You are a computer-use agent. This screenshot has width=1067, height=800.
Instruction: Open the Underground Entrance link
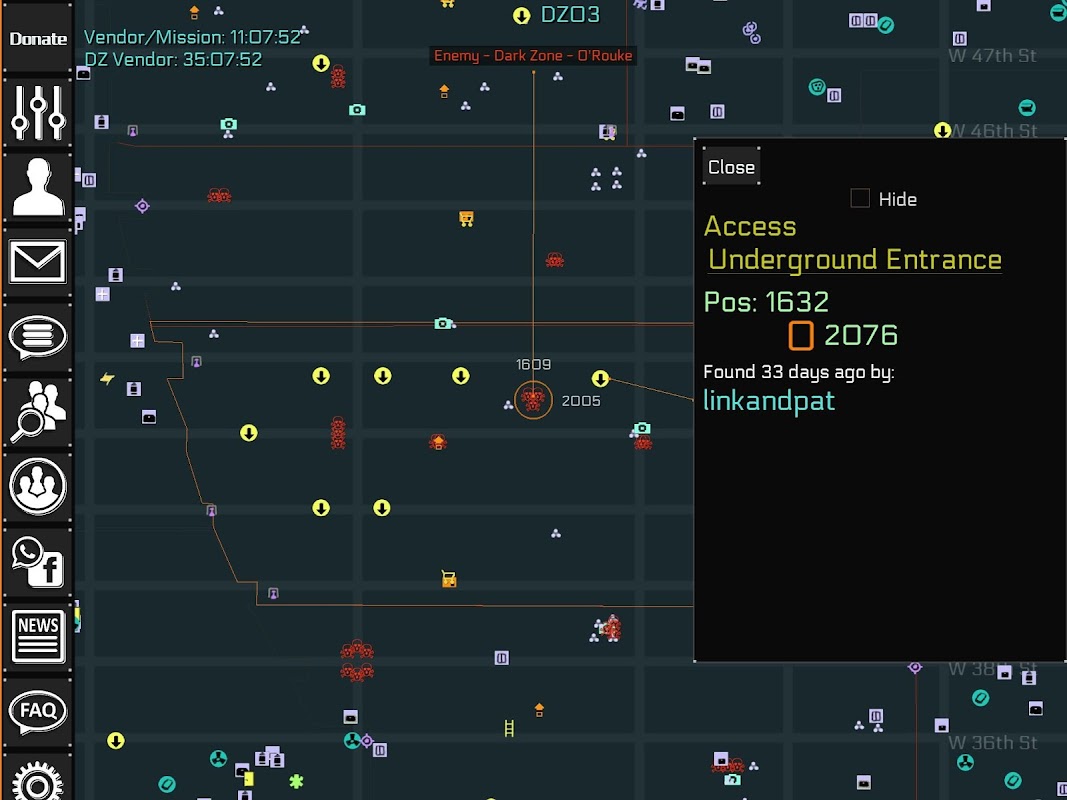coord(855,260)
